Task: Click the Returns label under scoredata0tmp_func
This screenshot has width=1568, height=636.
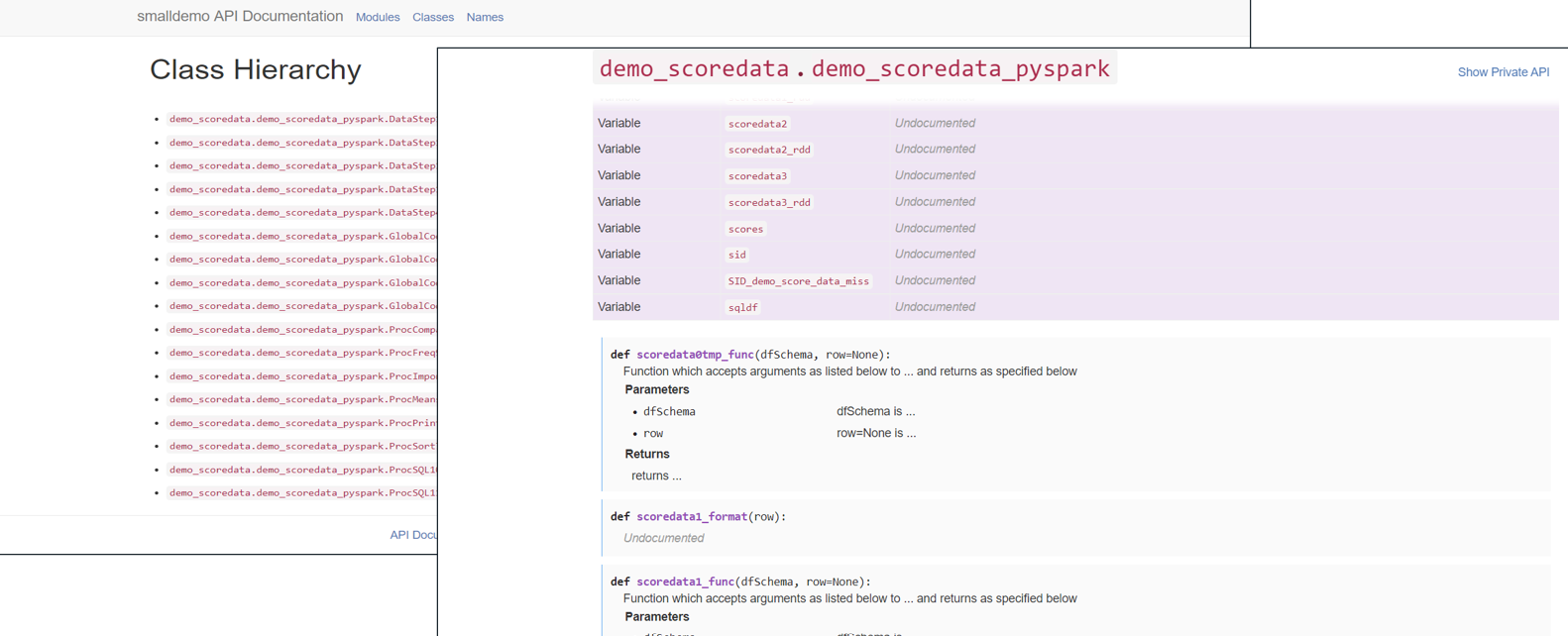Action: (646, 454)
